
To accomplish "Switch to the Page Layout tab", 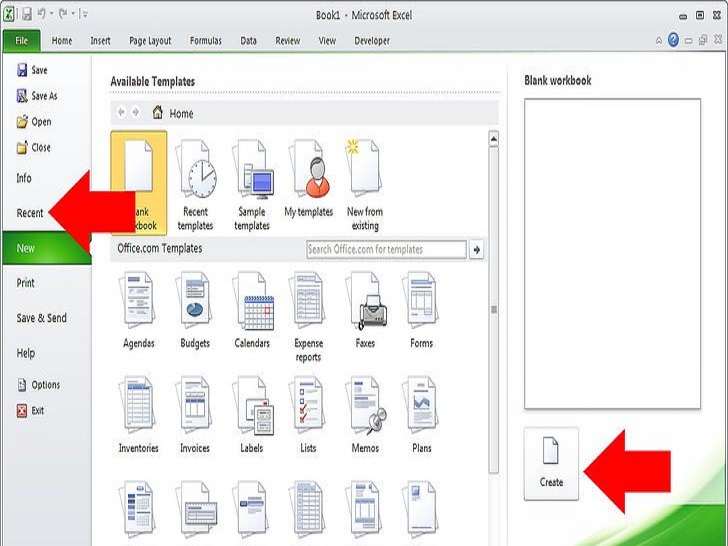I will [150, 41].
